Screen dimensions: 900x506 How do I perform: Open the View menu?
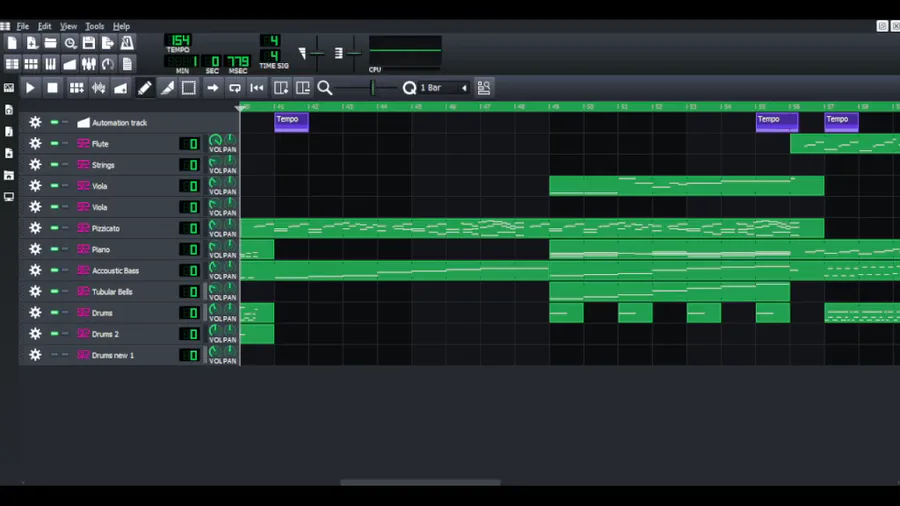click(x=68, y=26)
